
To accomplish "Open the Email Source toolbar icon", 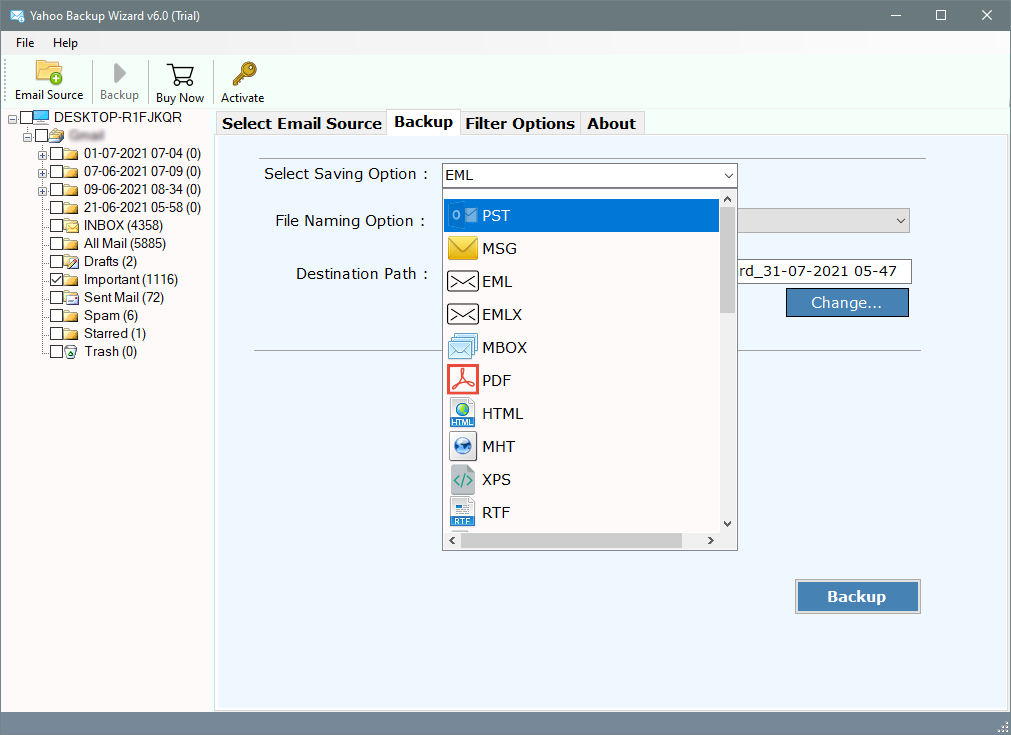I will pyautogui.click(x=49, y=72).
